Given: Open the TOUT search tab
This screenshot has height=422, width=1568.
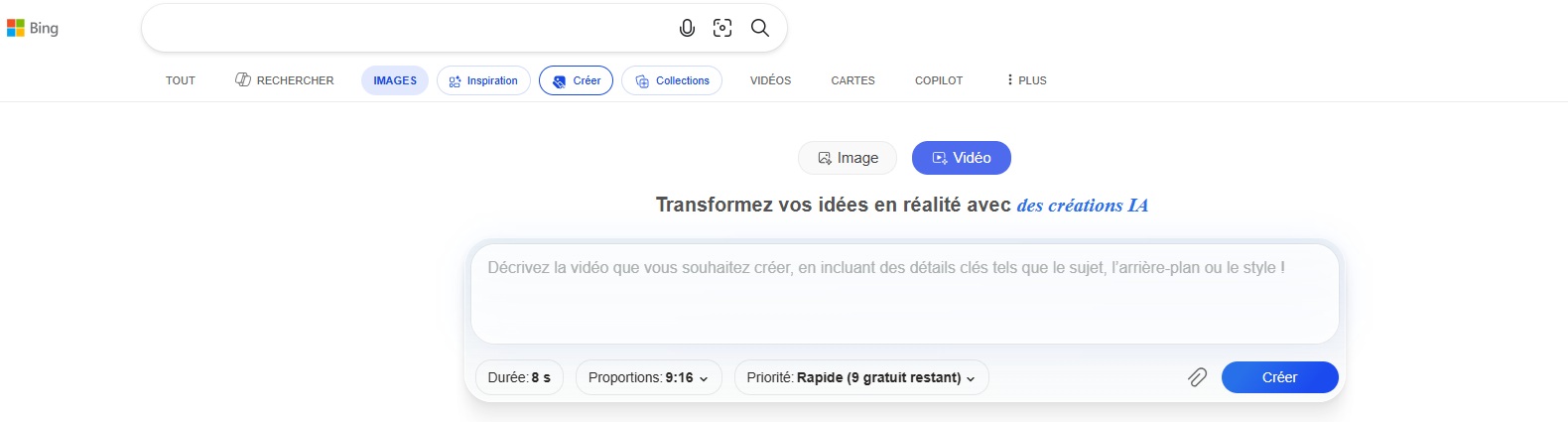Looking at the screenshot, I should tap(181, 80).
